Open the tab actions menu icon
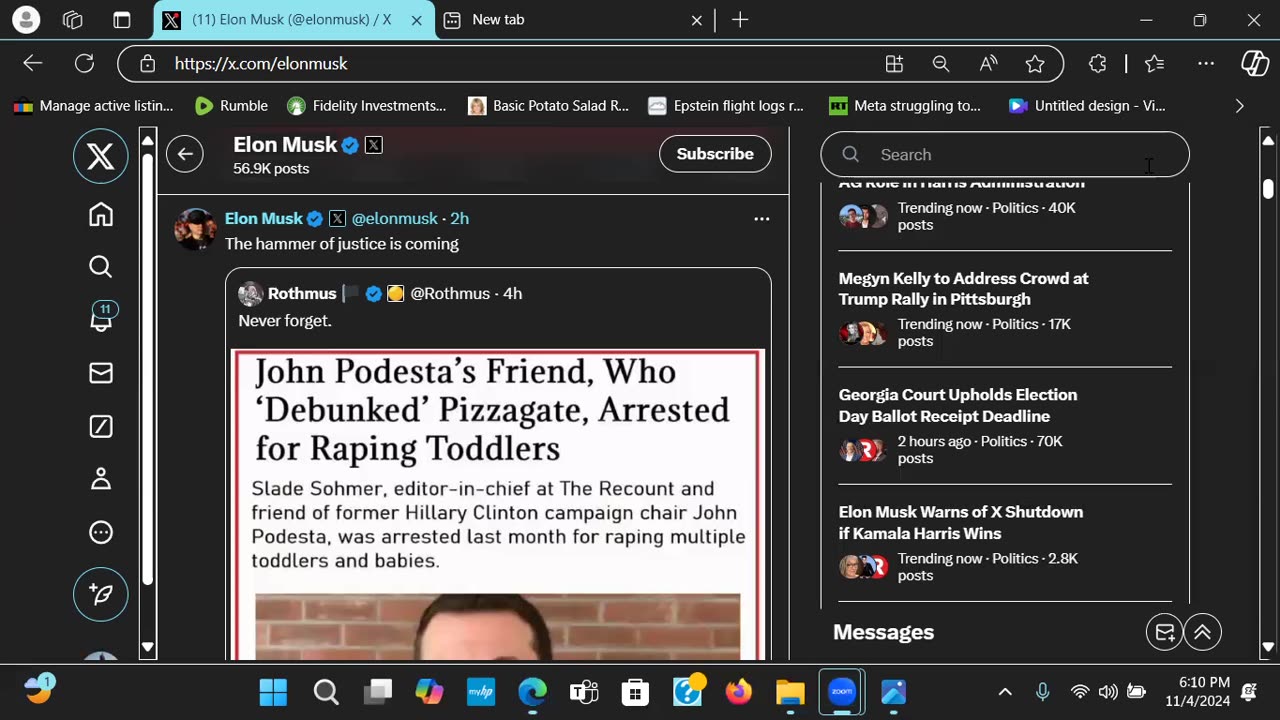This screenshot has height=720, width=1280. tap(121, 20)
